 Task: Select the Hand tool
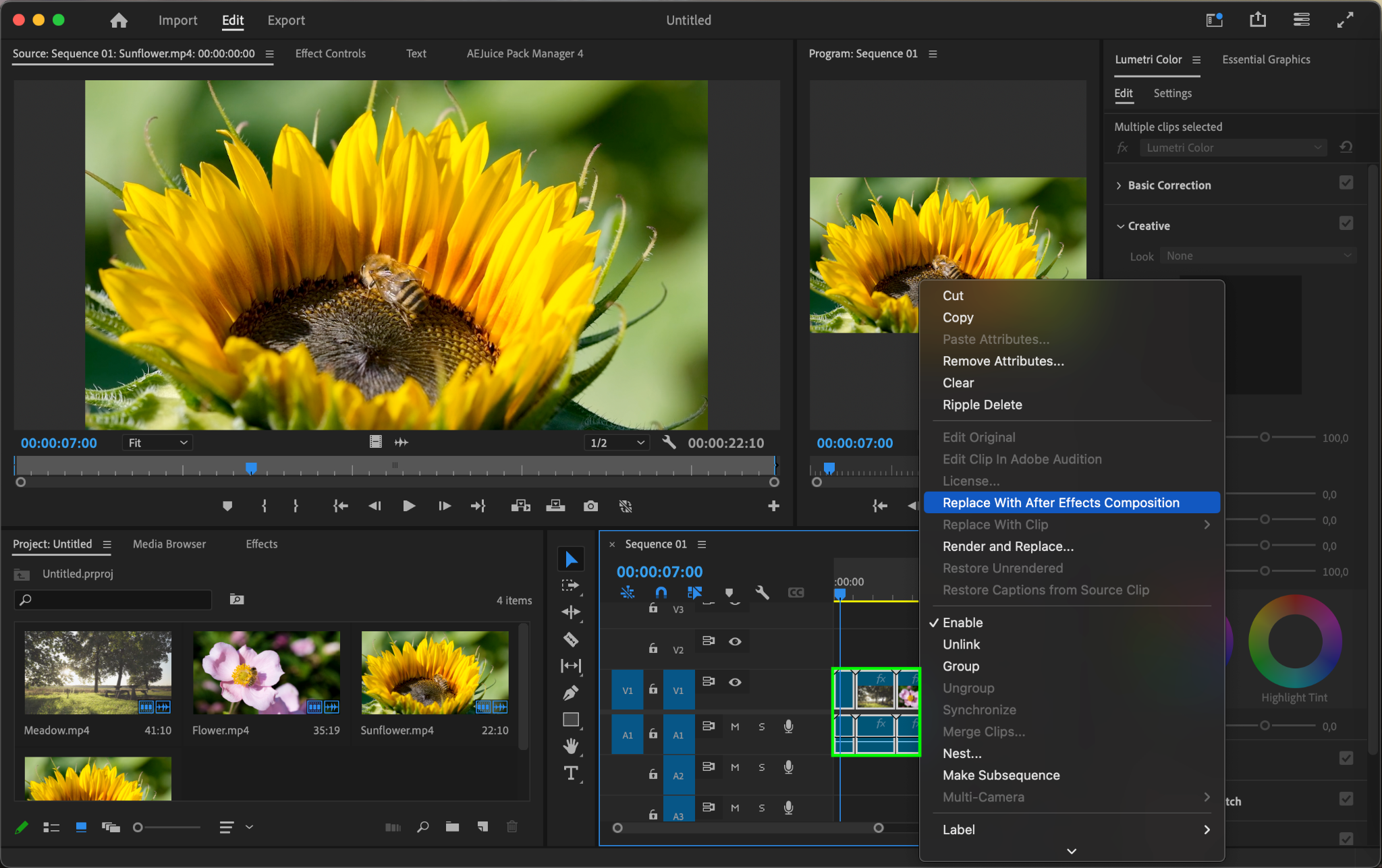(571, 746)
